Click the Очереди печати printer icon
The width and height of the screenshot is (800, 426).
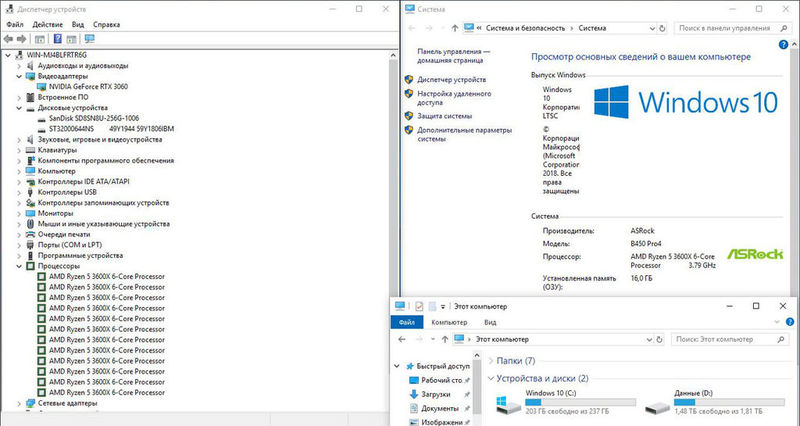(x=30, y=235)
